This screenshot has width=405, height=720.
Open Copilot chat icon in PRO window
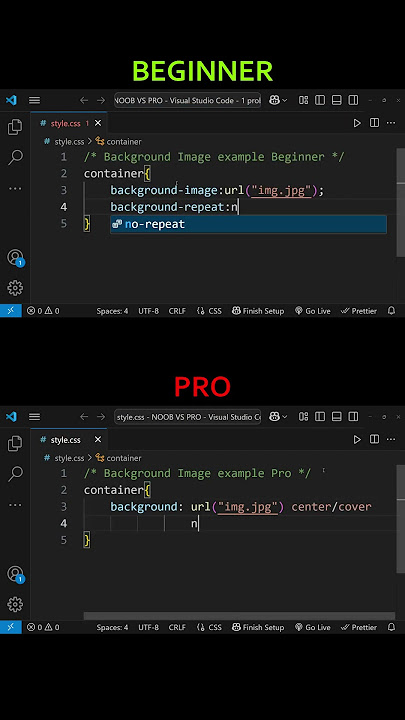click(x=275, y=416)
